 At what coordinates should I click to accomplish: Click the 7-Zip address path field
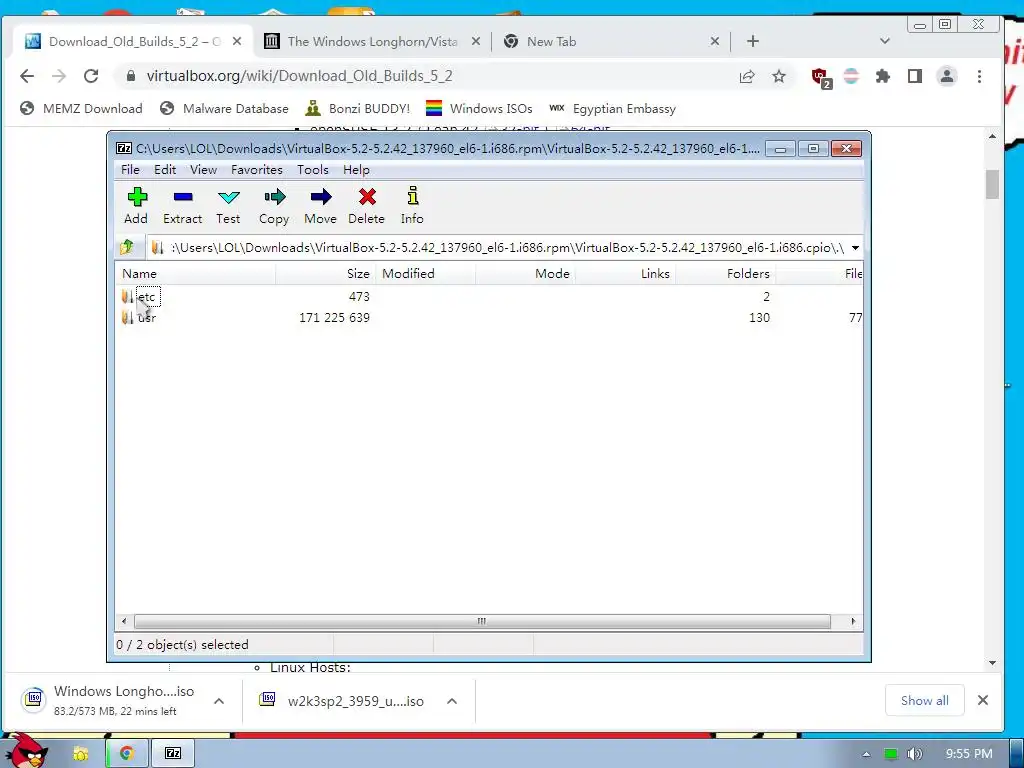click(498, 248)
